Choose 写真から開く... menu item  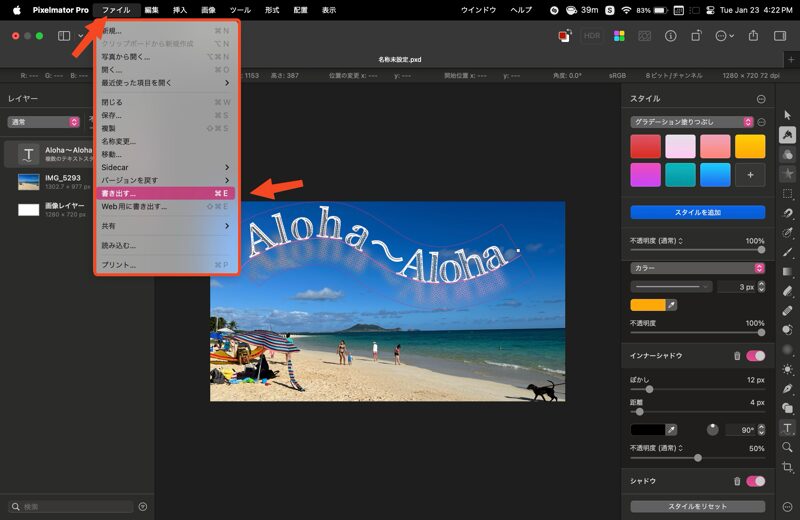click(x=165, y=57)
